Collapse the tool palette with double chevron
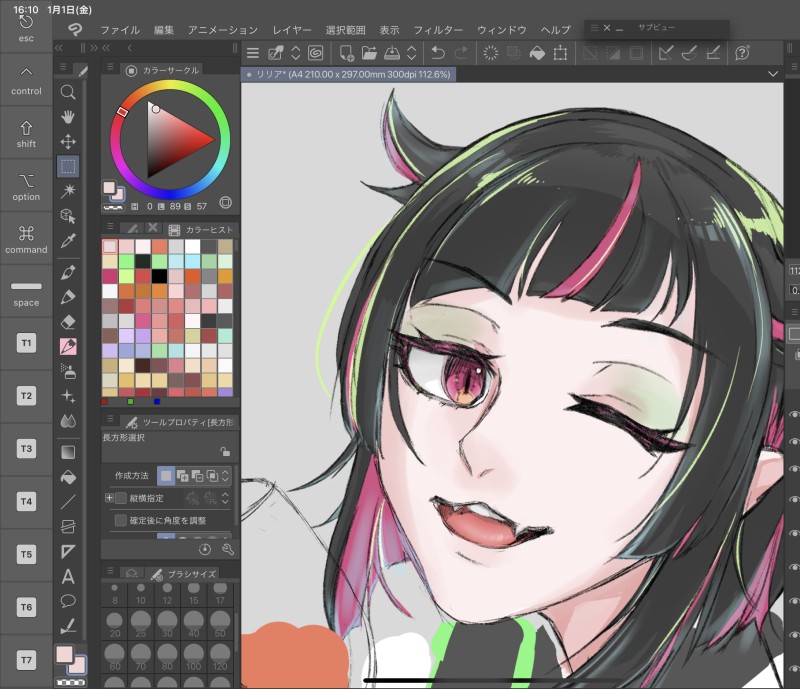Screen dimensions: 800x689 59,48
